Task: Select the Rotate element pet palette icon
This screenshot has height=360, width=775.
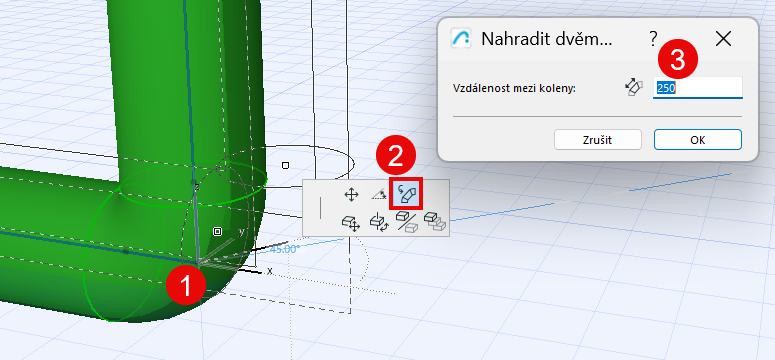Action: pos(379,222)
